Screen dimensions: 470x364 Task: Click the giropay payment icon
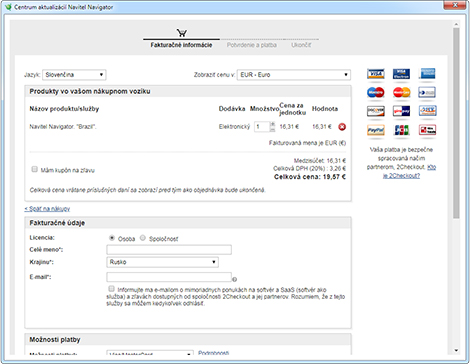pyautogui.click(x=401, y=111)
